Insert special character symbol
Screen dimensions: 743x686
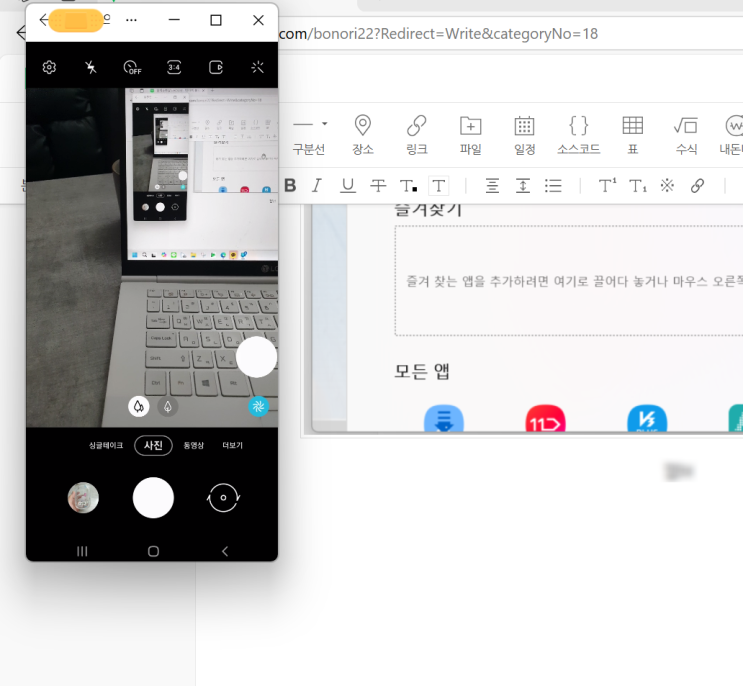tap(667, 185)
